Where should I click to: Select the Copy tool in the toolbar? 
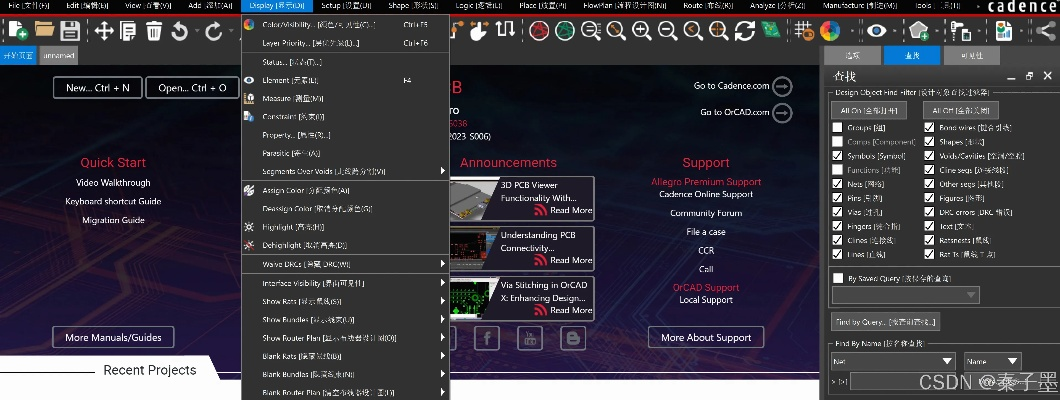click(x=128, y=30)
